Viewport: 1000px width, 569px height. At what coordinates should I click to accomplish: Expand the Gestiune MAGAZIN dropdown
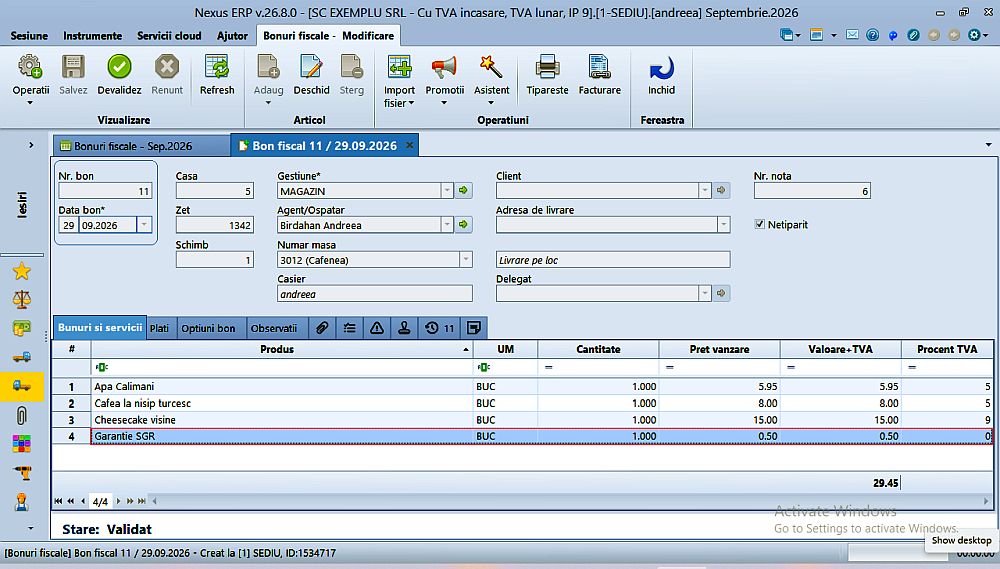point(447,190)
